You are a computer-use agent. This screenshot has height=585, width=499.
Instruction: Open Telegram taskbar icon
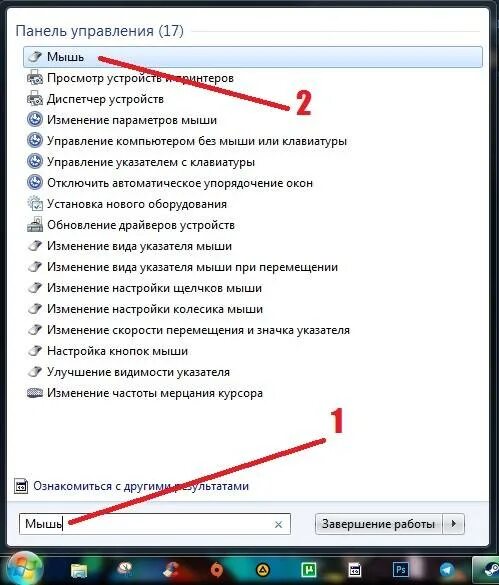pos(447,570)
